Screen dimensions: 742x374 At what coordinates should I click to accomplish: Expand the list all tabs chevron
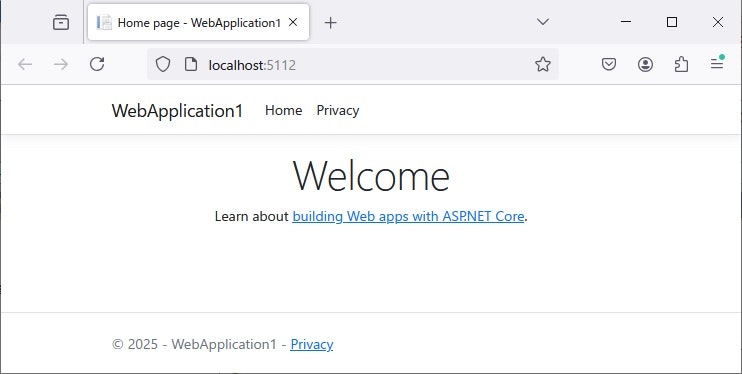[x=543, y=22]
